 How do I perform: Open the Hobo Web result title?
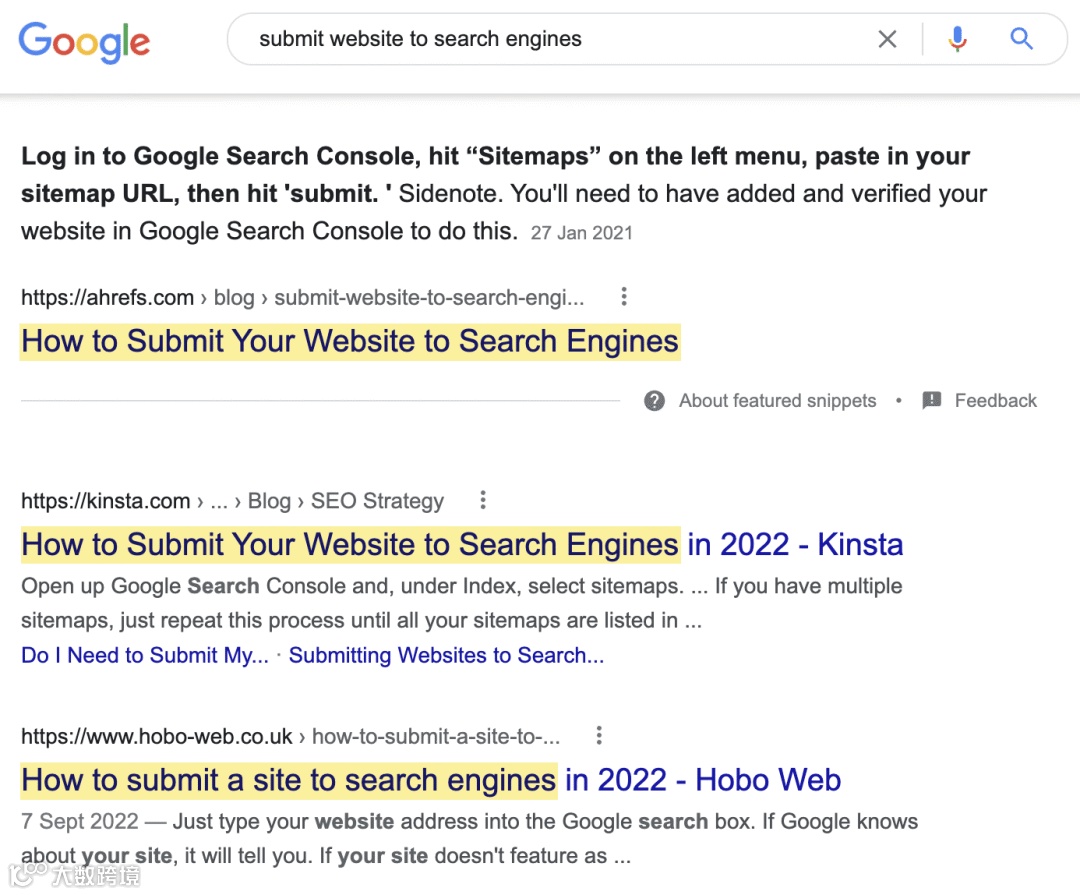(431, 780)
